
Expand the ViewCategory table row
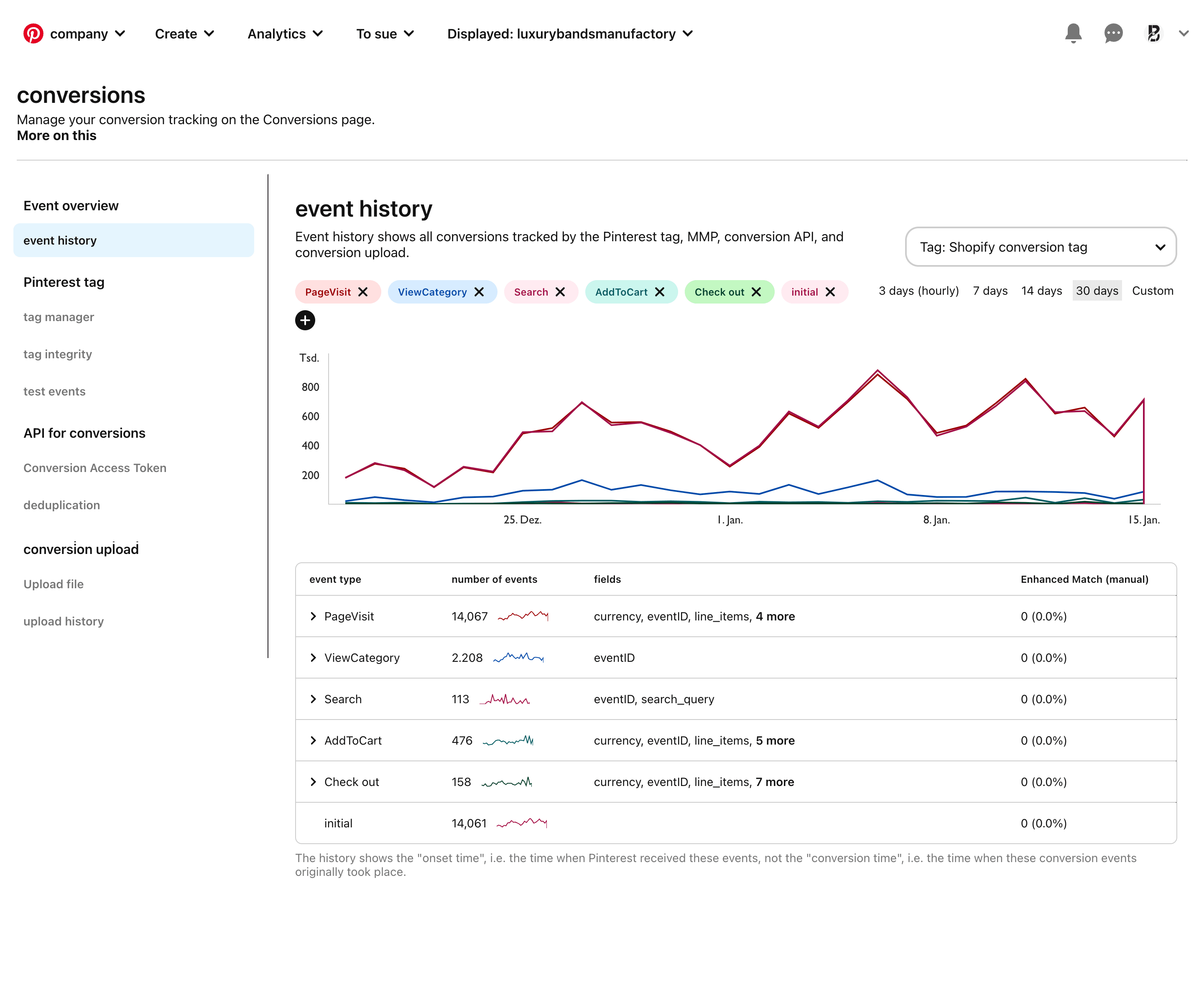[x=313, y=658]
